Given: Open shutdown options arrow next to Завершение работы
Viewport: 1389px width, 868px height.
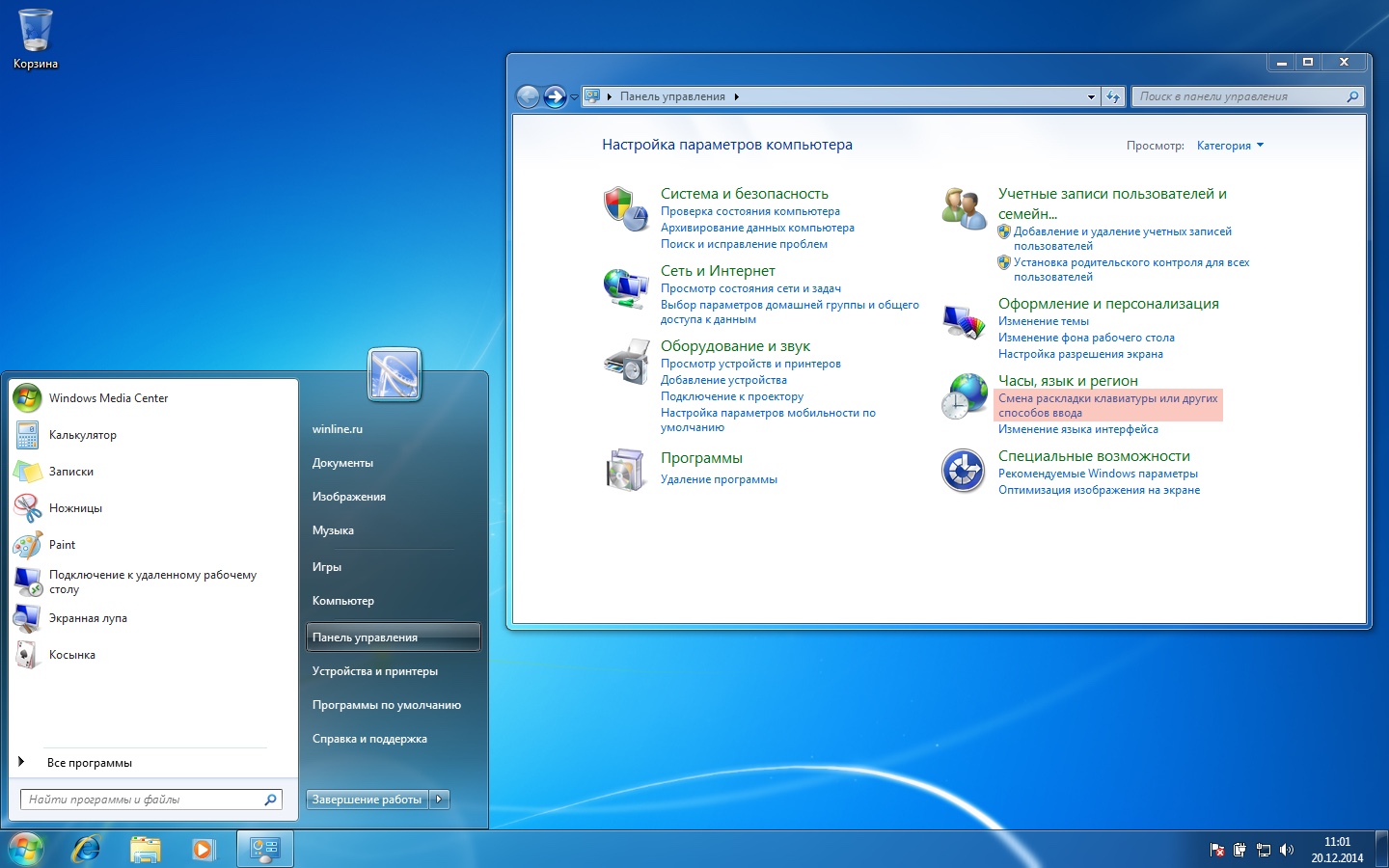Looking at the screenshot, I should click(x=440, y=799).
